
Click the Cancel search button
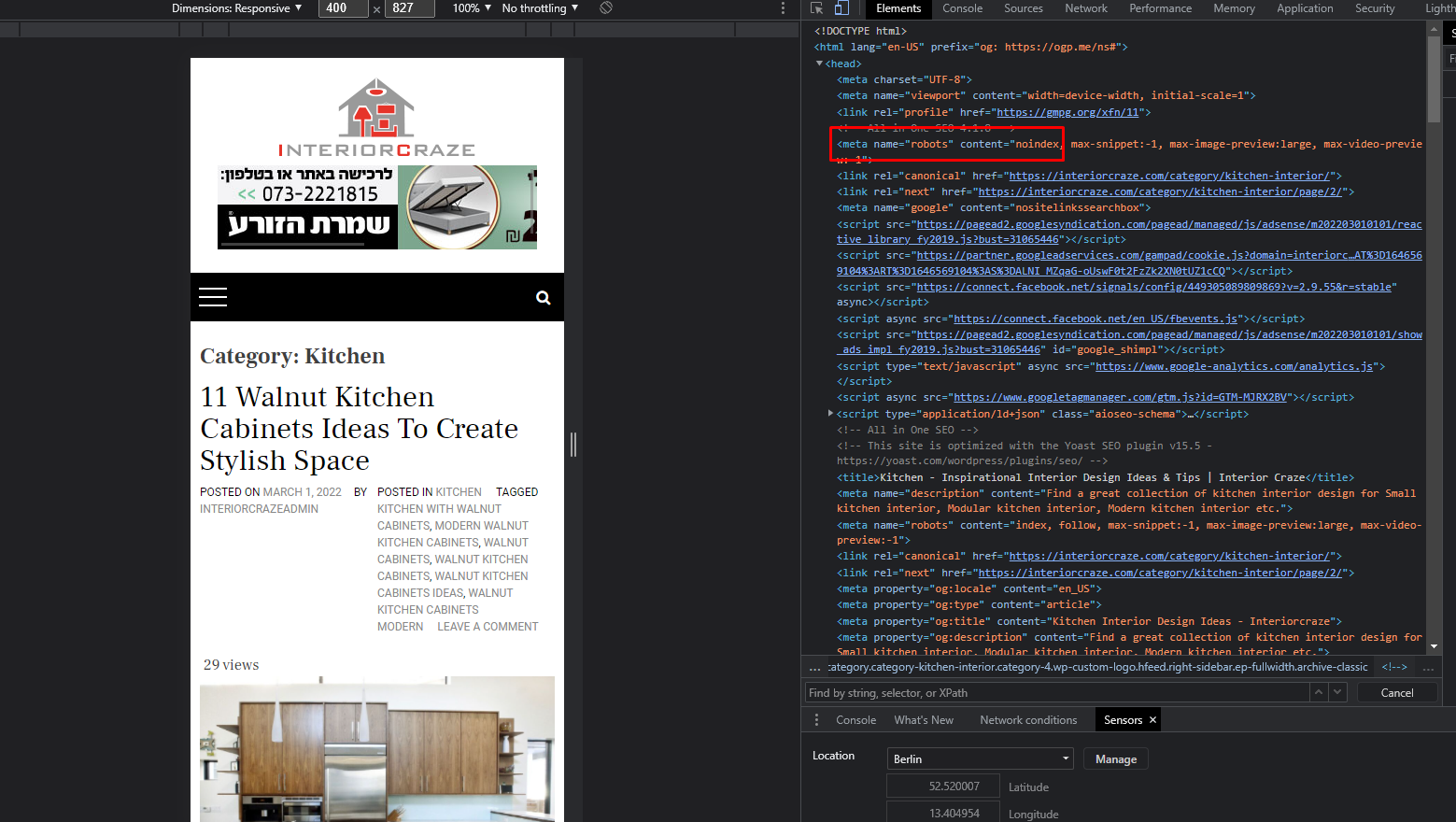point(1397,692)
